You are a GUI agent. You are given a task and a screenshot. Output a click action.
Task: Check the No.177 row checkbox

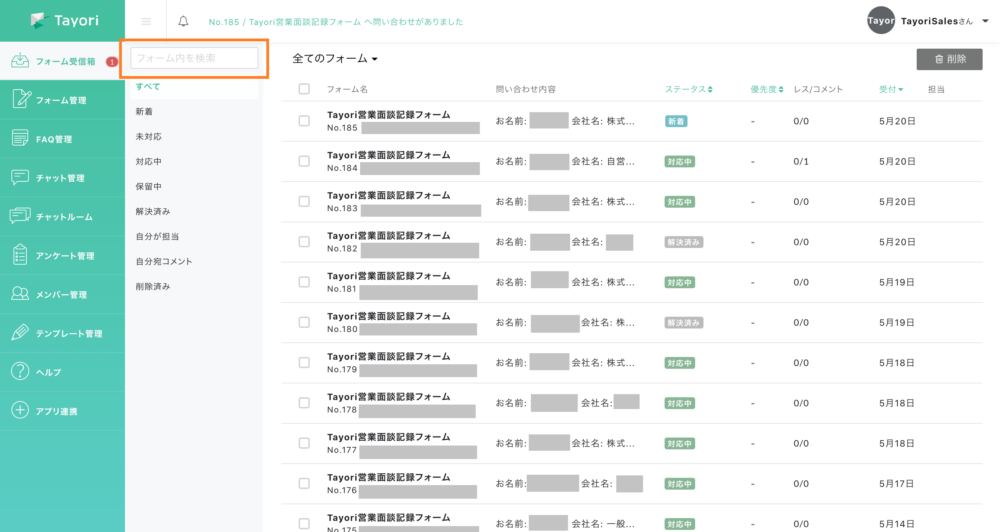coord(304,443)
